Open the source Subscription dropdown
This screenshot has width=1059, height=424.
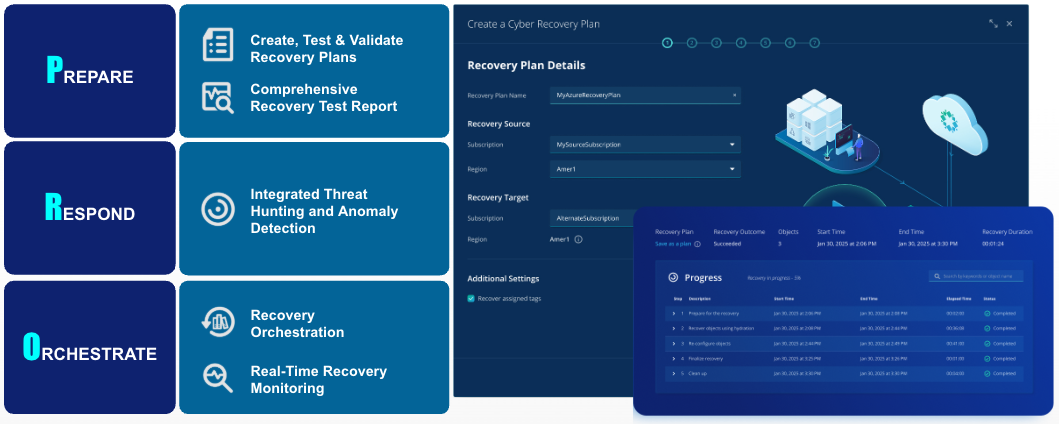[645, 144]
